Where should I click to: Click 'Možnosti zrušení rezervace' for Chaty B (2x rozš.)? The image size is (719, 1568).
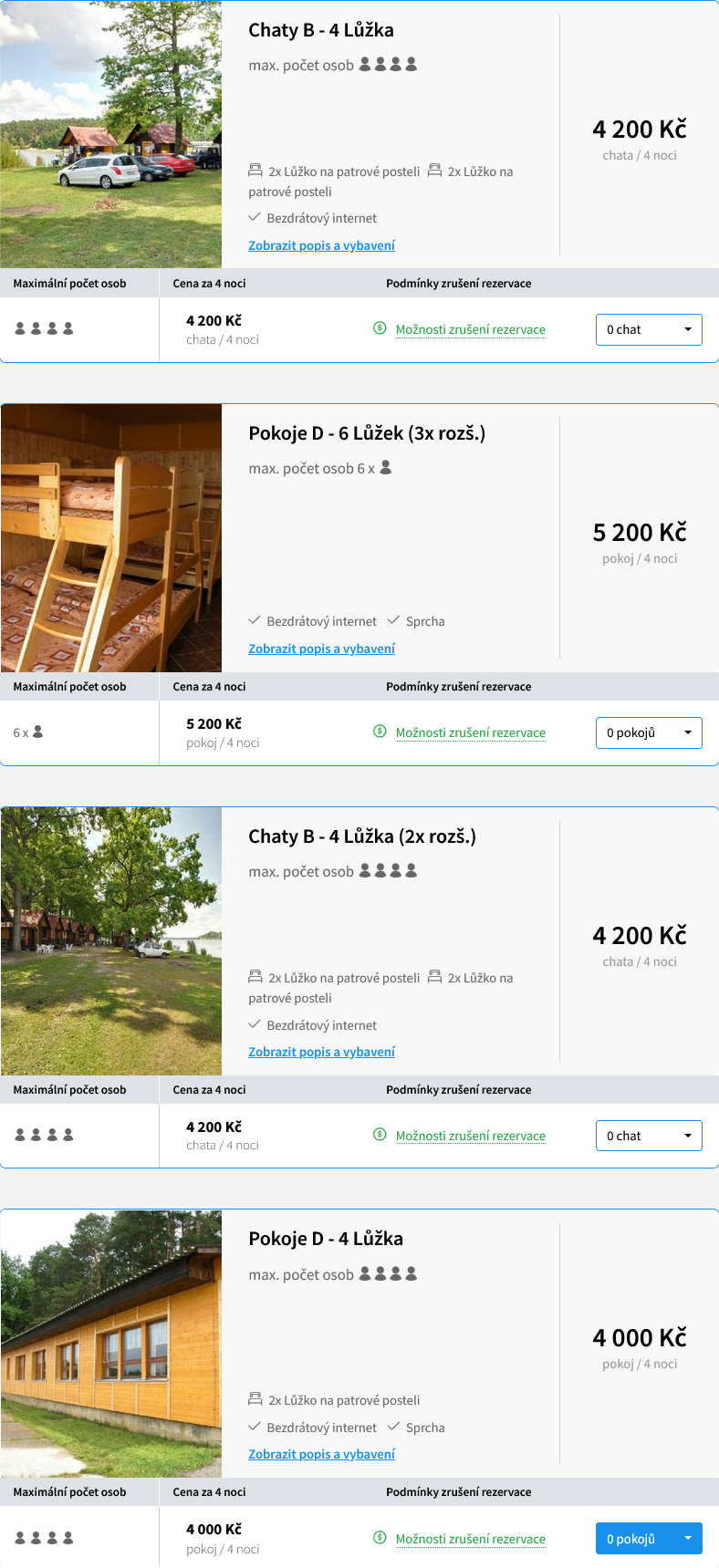tap(471, 1136)
